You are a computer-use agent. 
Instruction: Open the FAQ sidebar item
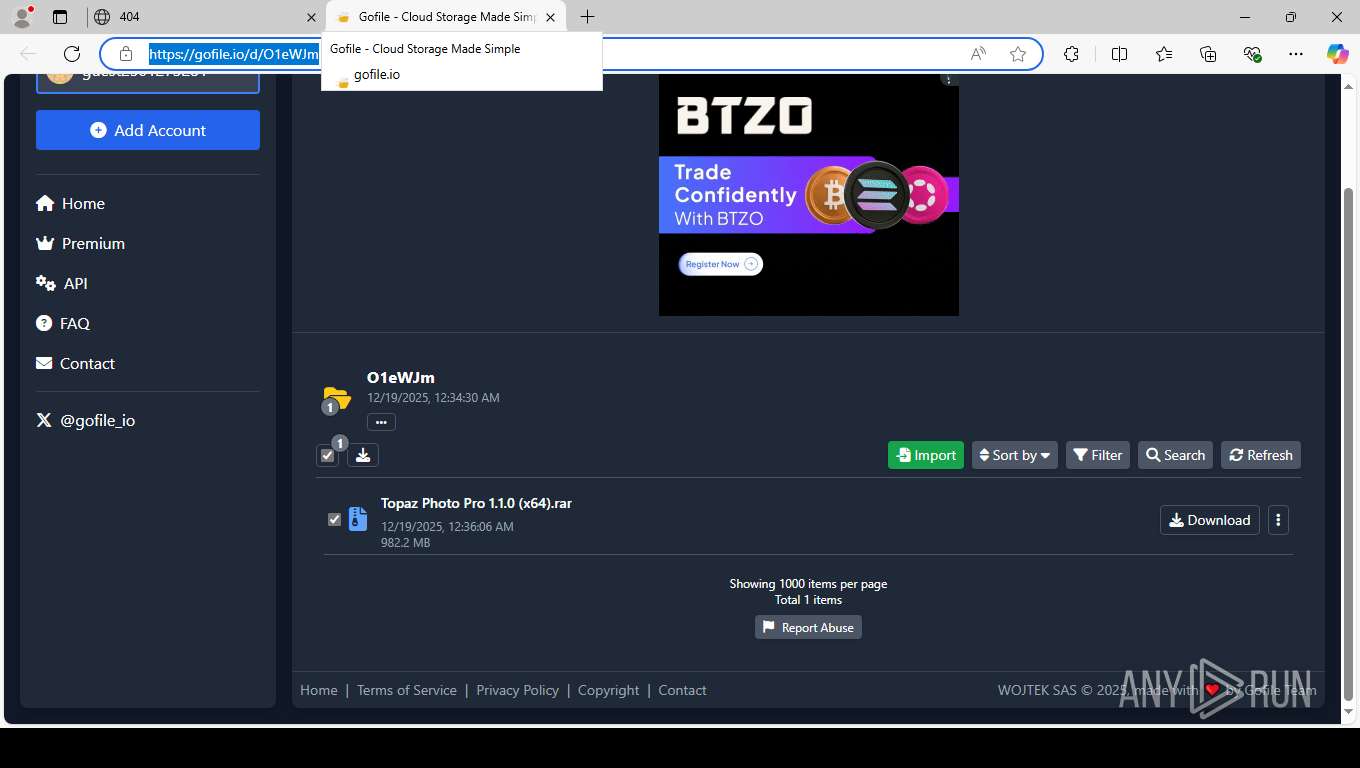click(63, 323)
